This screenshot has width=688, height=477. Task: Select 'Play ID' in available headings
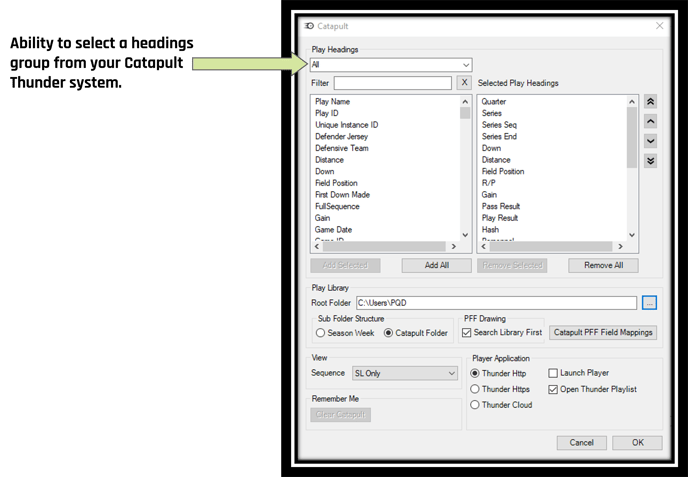tap(326, 113)
